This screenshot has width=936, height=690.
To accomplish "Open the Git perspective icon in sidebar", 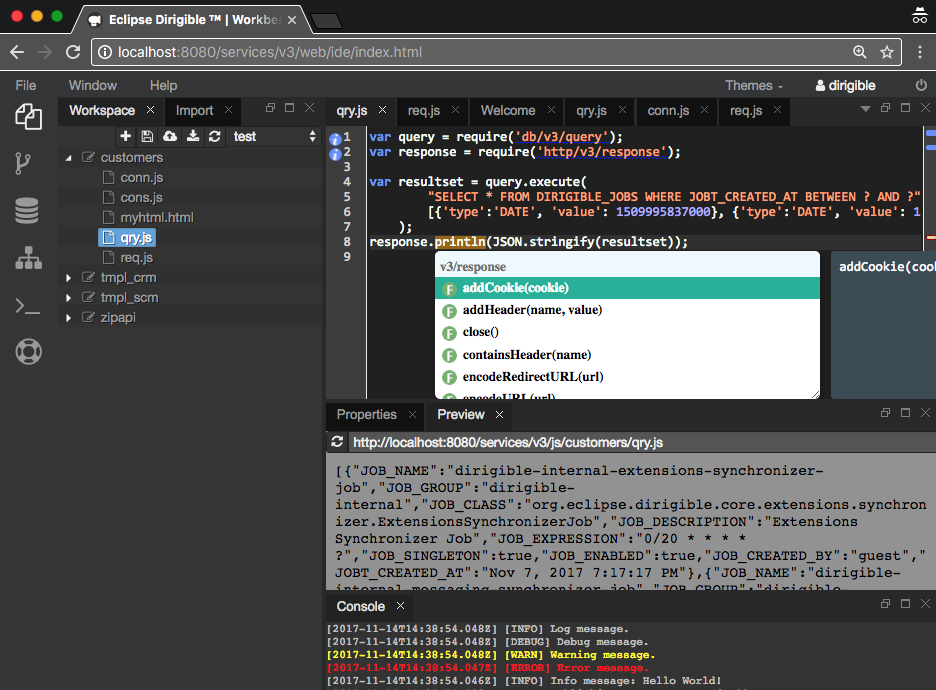I will tap(23, 163).
